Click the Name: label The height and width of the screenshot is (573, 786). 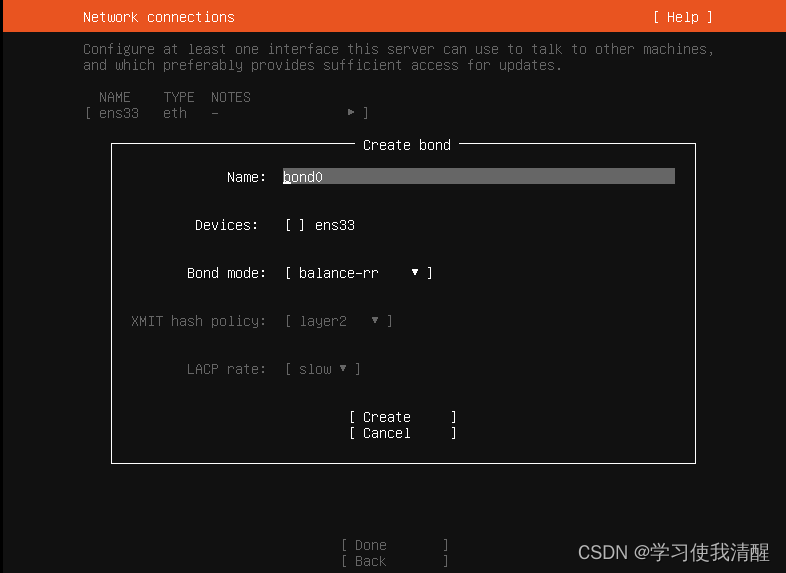[x=246, y=177]
